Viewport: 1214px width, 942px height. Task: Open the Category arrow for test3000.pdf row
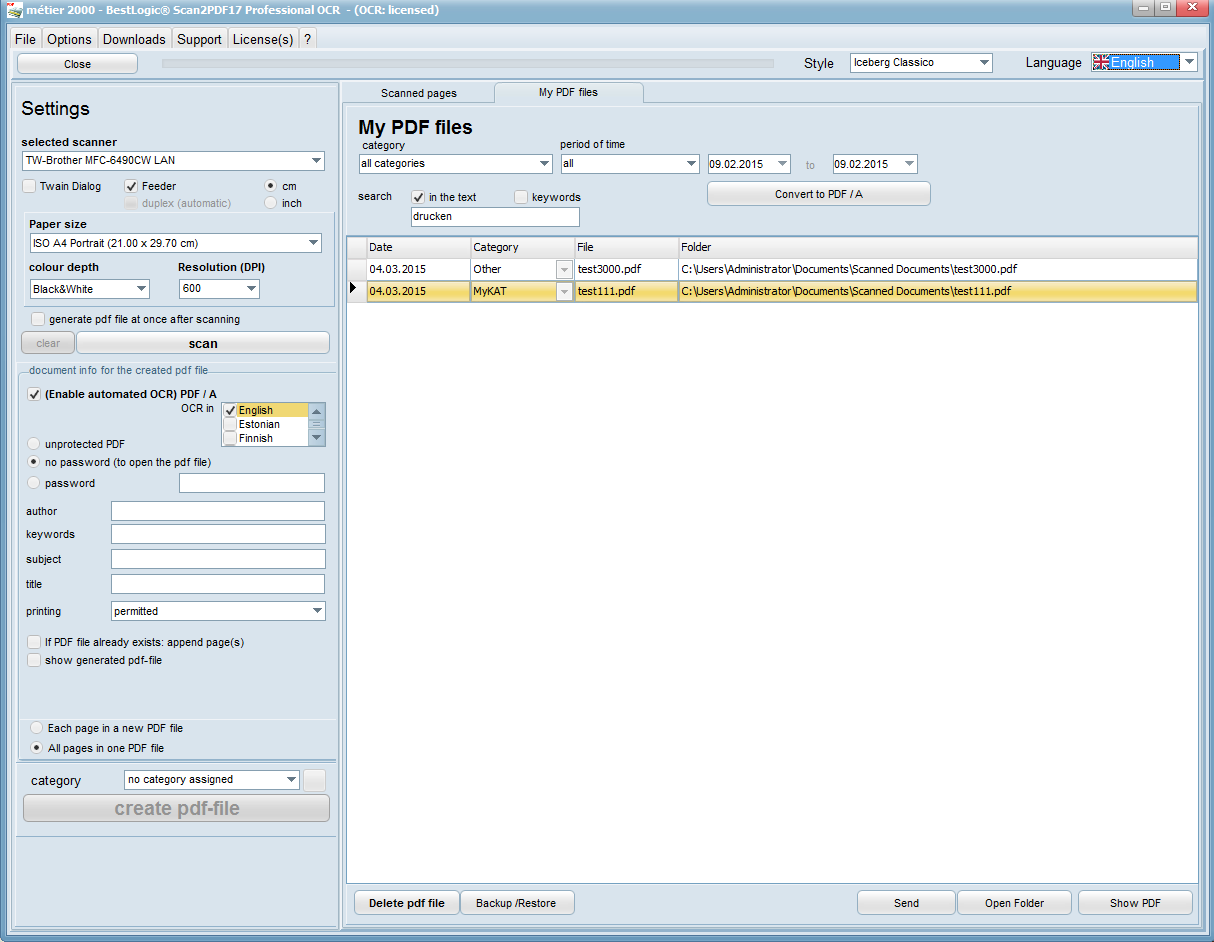click(x=564, y=270)
